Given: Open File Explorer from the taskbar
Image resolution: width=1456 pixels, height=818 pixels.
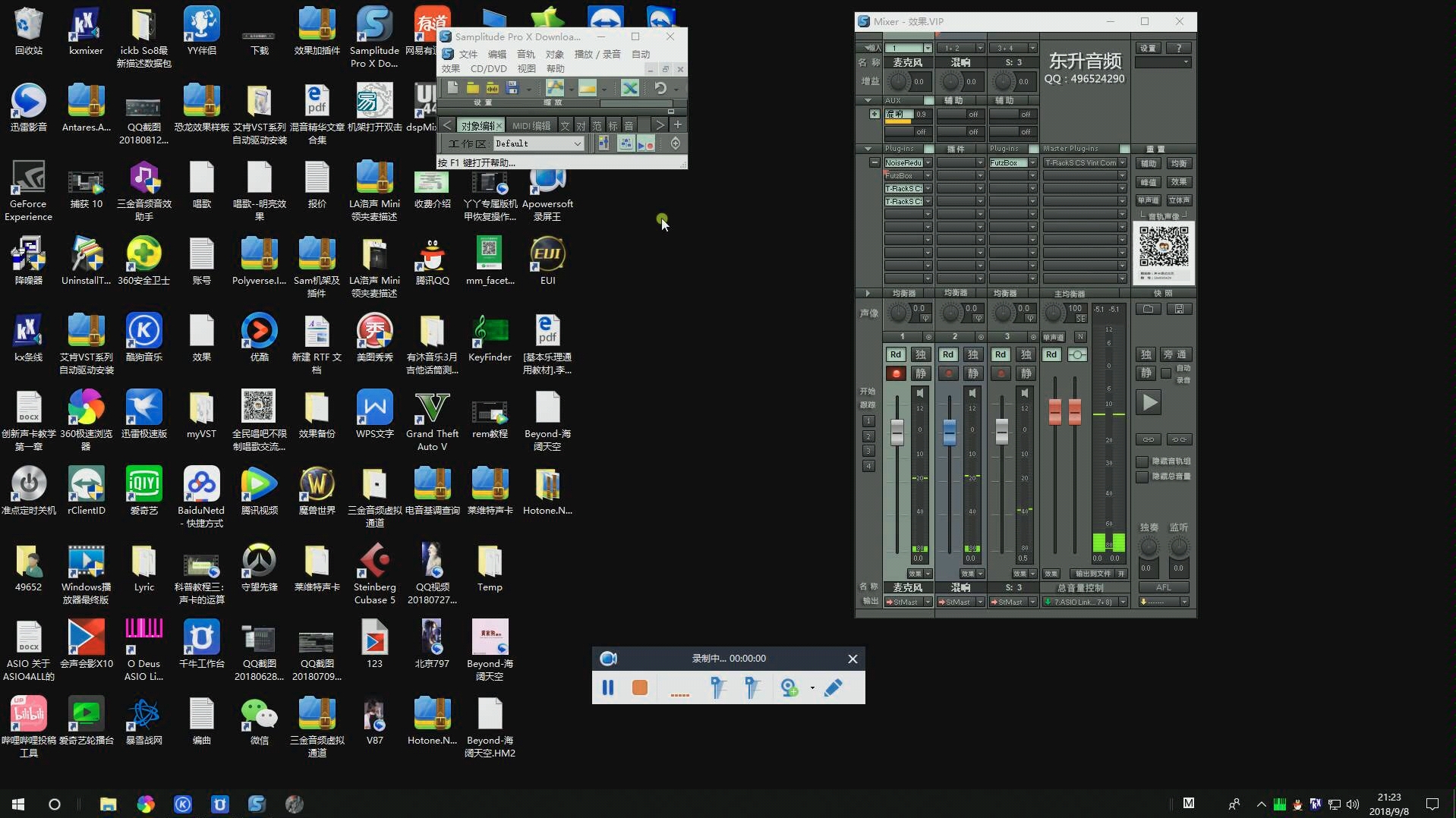Looking at the screenshot, I should 108,804.
